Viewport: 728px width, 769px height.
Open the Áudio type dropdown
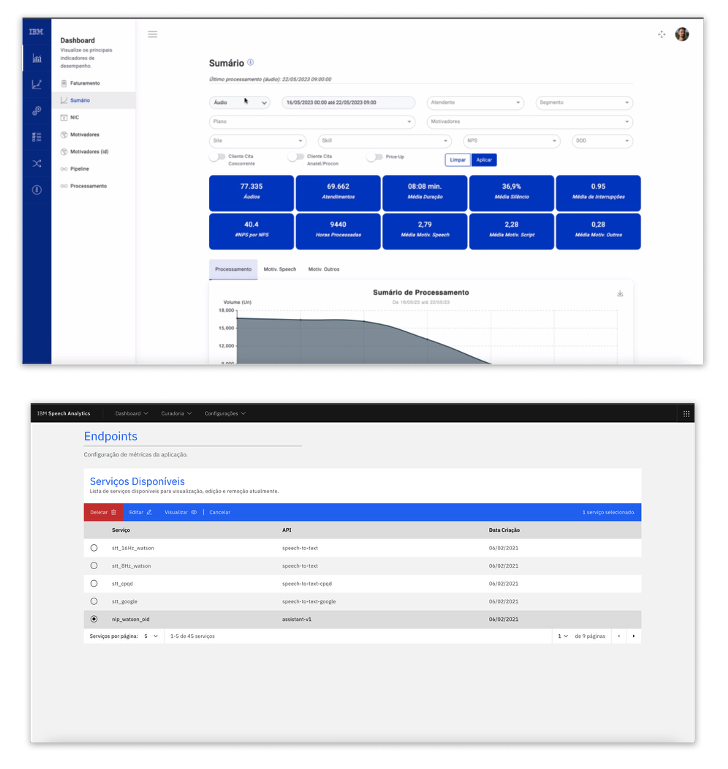pyautogui.click(x=239, y=102)
